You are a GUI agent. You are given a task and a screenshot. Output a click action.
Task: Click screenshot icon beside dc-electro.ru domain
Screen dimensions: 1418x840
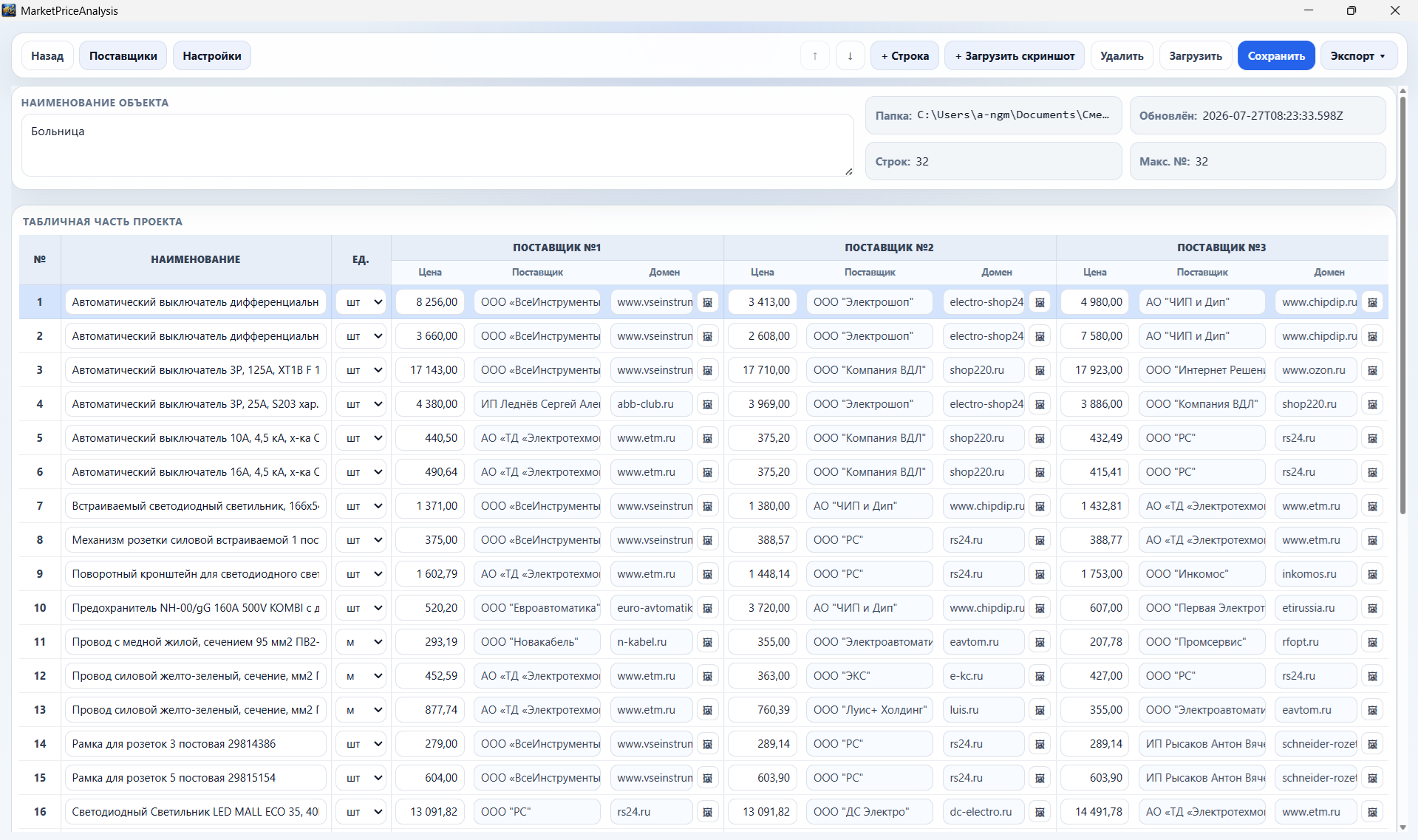(1040, 812)
